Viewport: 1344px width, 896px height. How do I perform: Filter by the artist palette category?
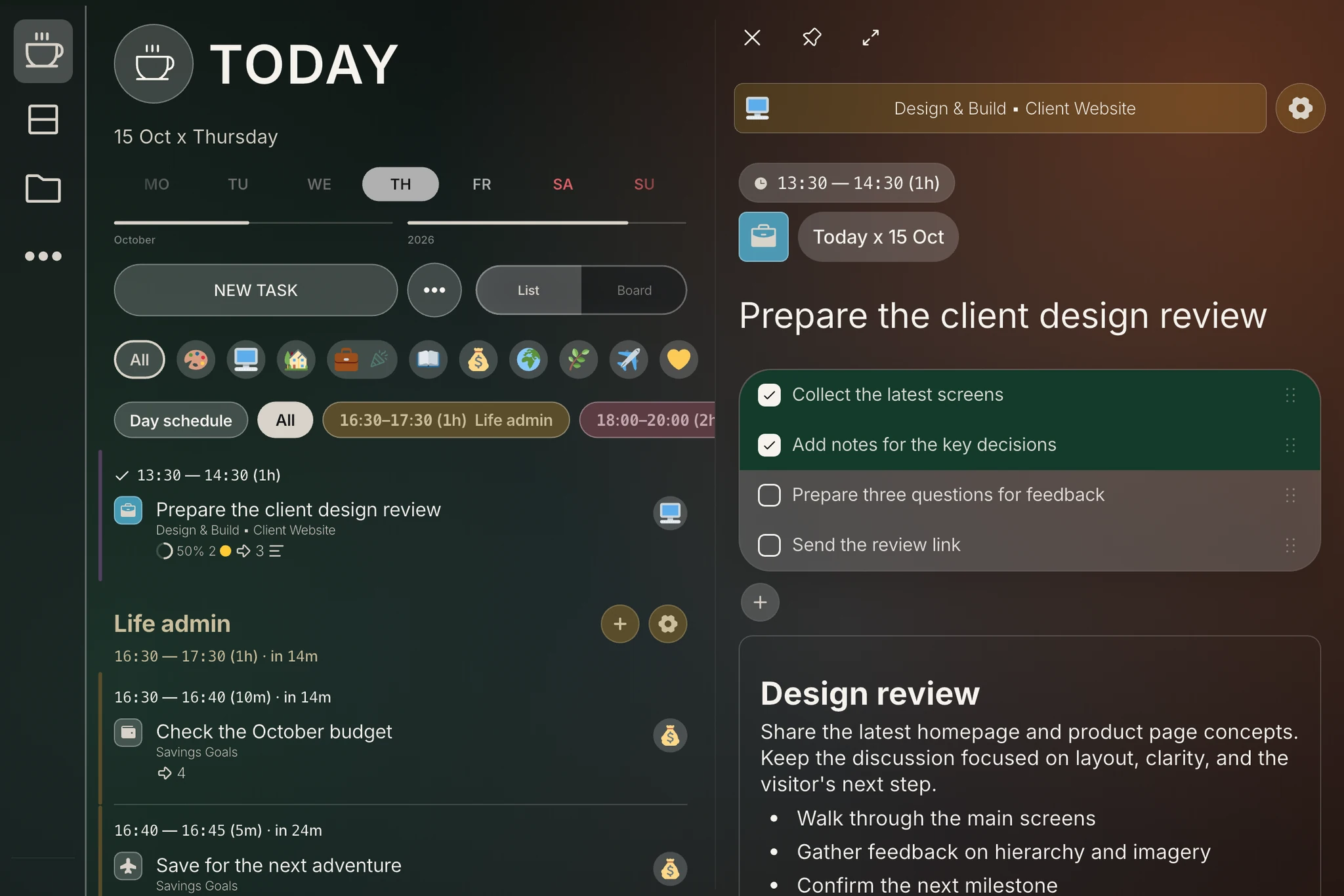(196, 359)
